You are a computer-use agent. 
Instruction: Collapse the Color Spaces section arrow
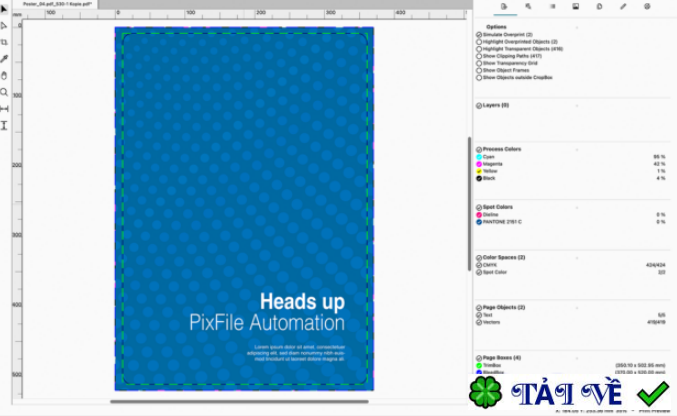[577, 258]
